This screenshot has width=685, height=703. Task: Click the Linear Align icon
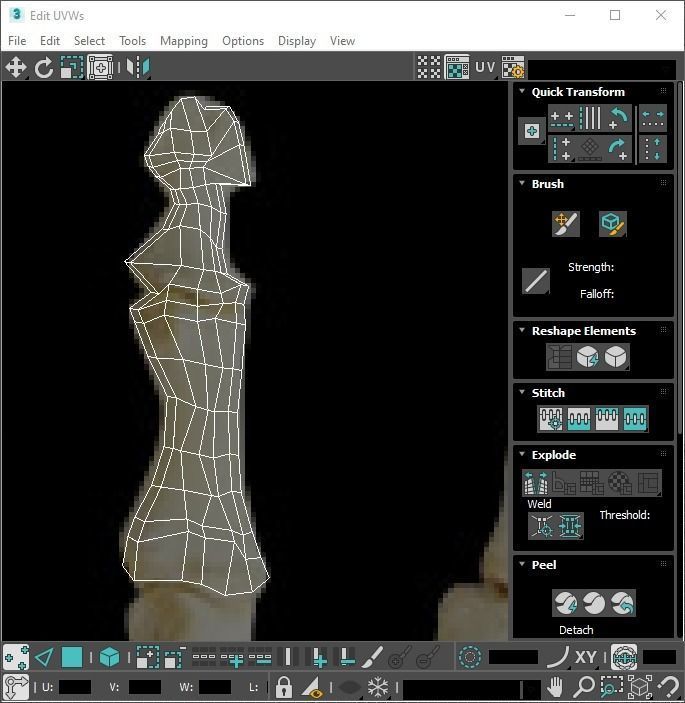pyautogui.click(x=590, y=118)
